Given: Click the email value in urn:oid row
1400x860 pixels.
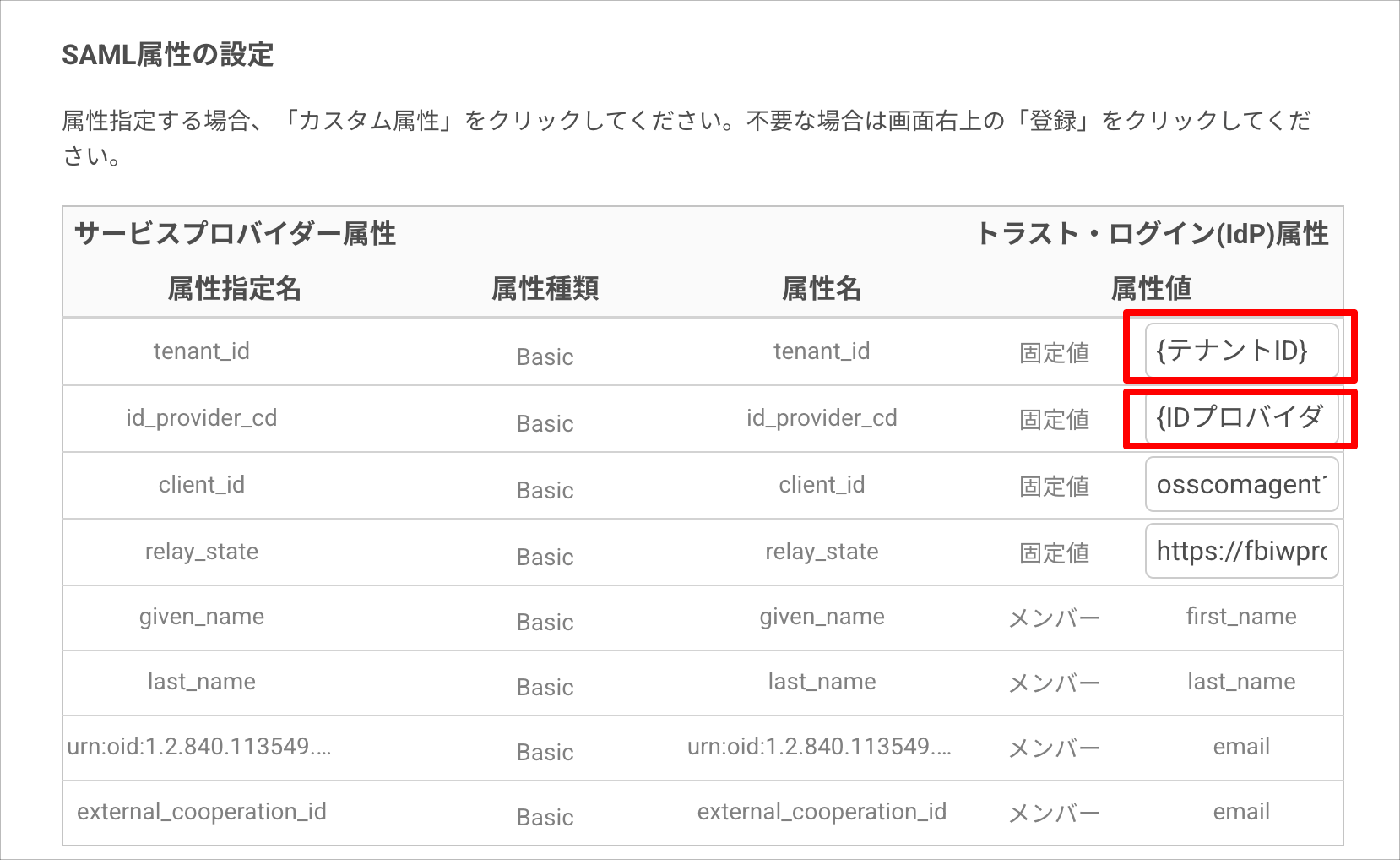Looking at the screenshot, I should coord(1240,747).
